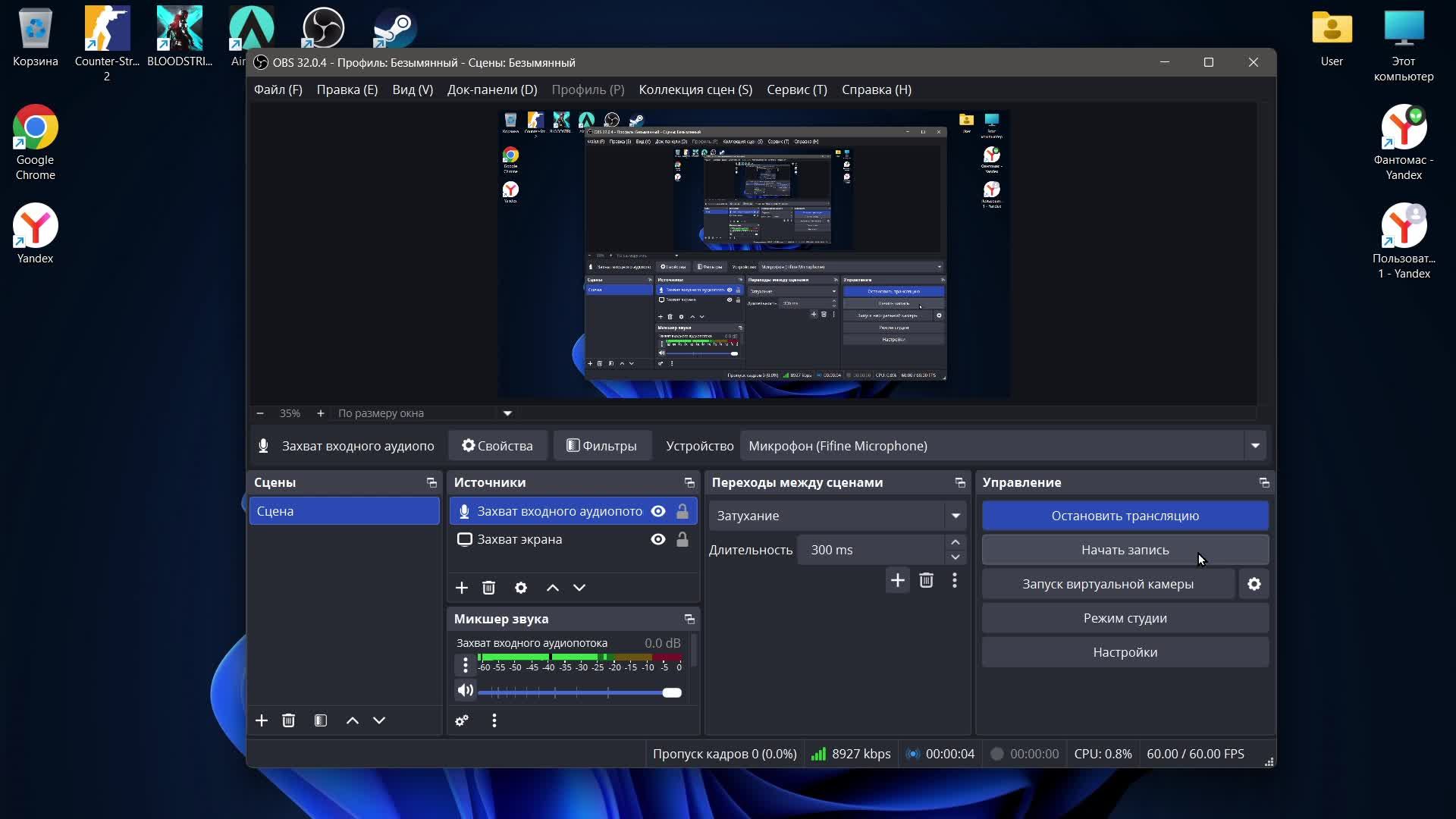Hide the Захват экрана source with eye

(658, 539)
